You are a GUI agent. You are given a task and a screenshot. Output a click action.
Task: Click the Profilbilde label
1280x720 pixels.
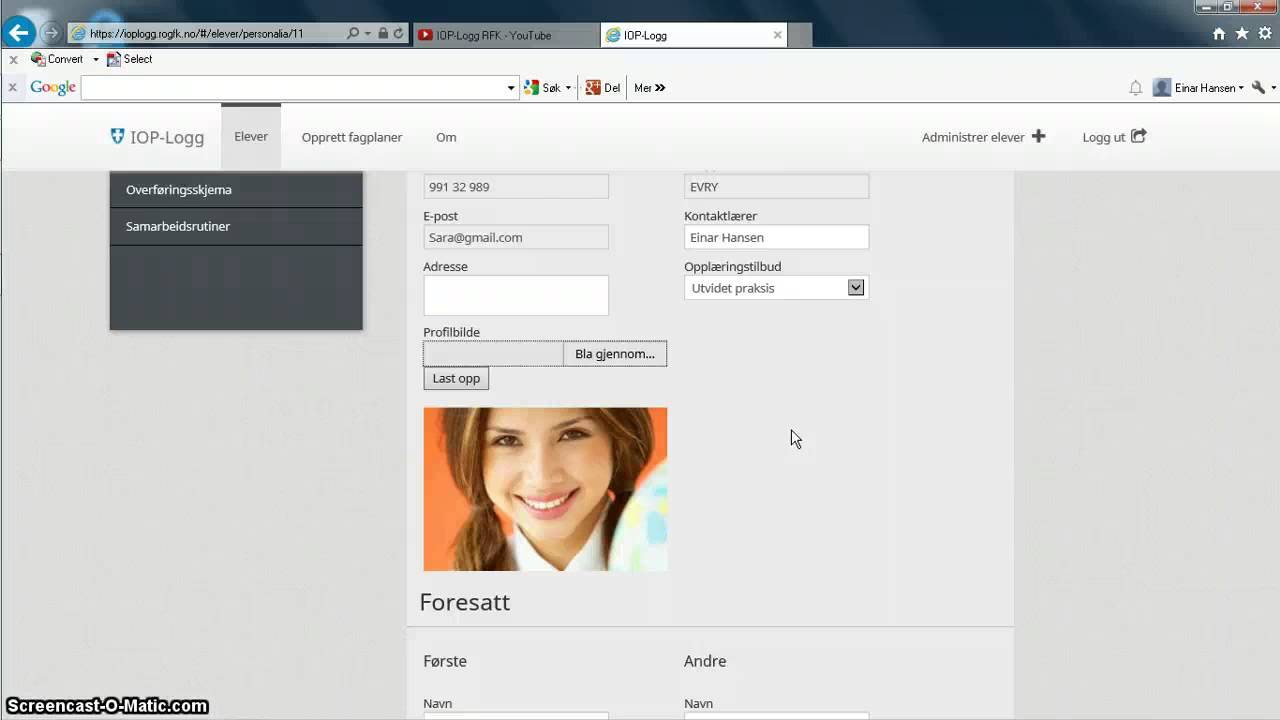[x=452, y=332]
